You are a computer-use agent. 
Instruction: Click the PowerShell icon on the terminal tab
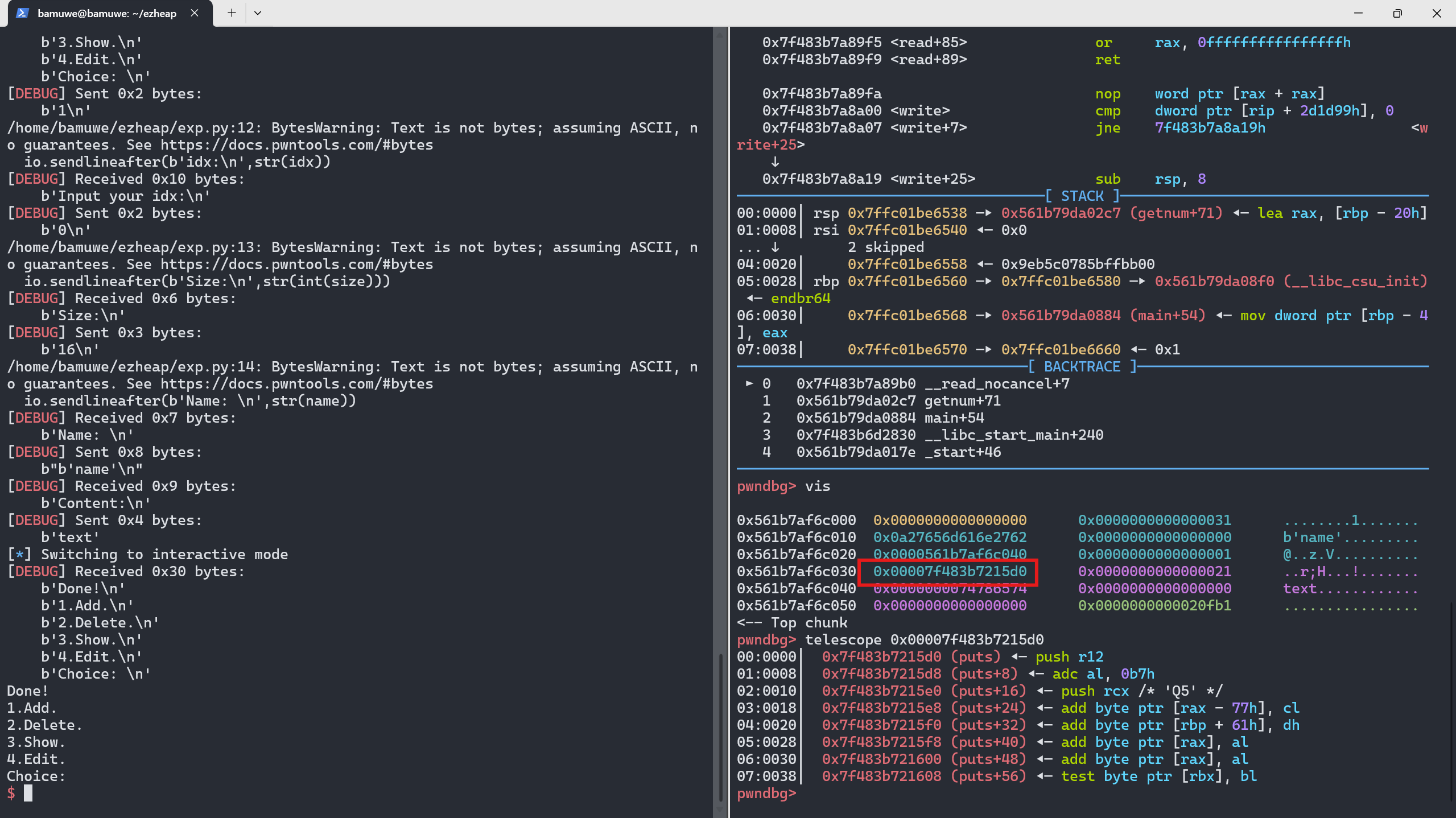[22, 13]
